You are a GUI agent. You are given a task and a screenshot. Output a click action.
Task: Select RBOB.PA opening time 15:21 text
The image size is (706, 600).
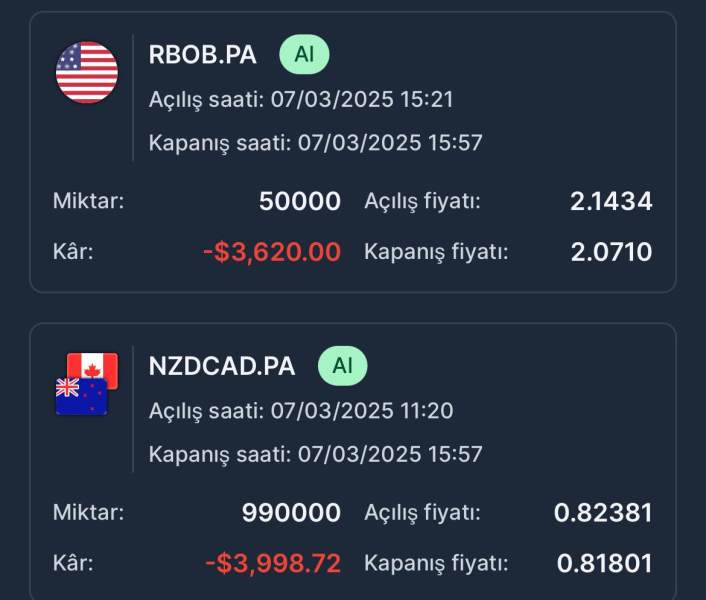(x=315, y=99)
